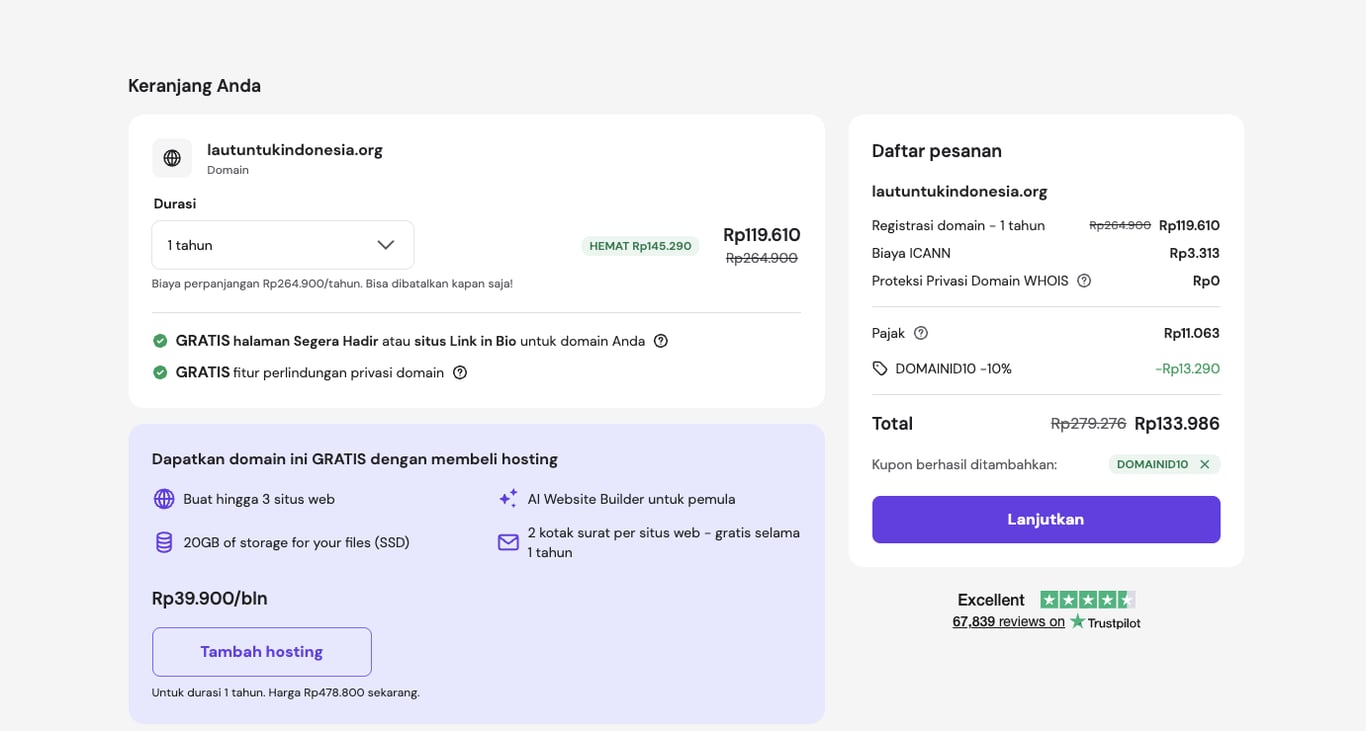Click "Registrasi domain - 1 tahun" line
1366x731 pixels.
(958, 225)
